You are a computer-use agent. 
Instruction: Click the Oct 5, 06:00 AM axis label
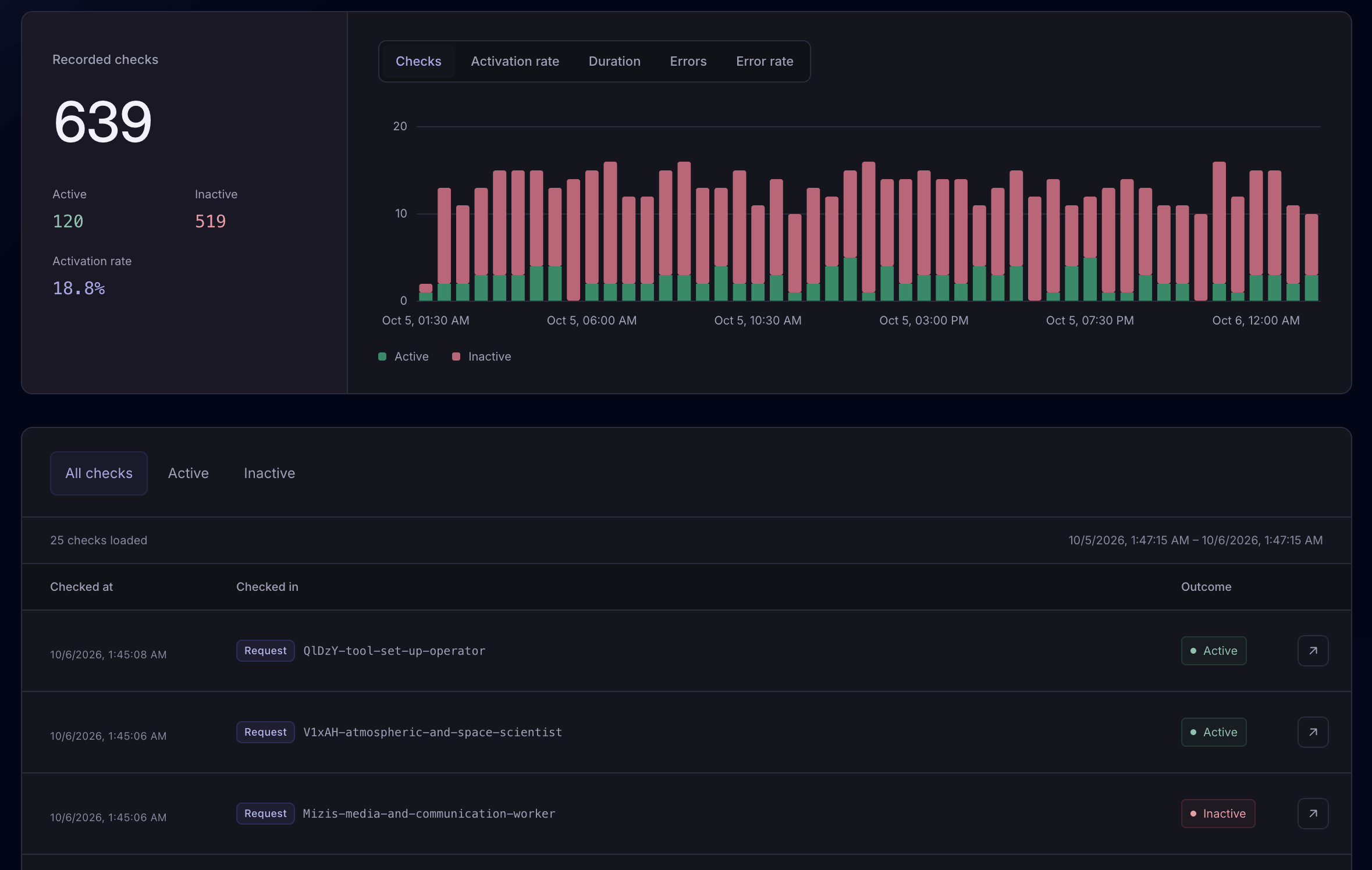click(592, 320)
